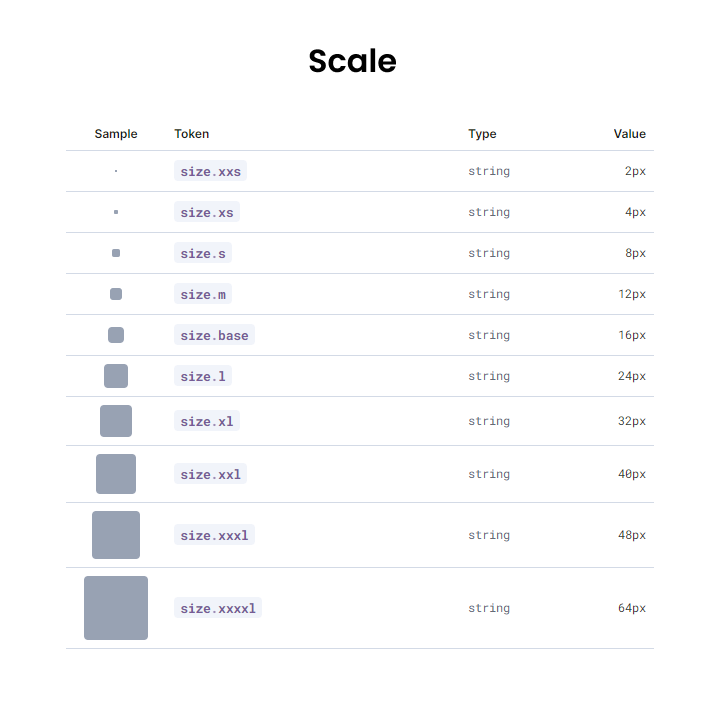The image size is (705, 703).
Task: Click the Token column header
Action: click(192, 134)
